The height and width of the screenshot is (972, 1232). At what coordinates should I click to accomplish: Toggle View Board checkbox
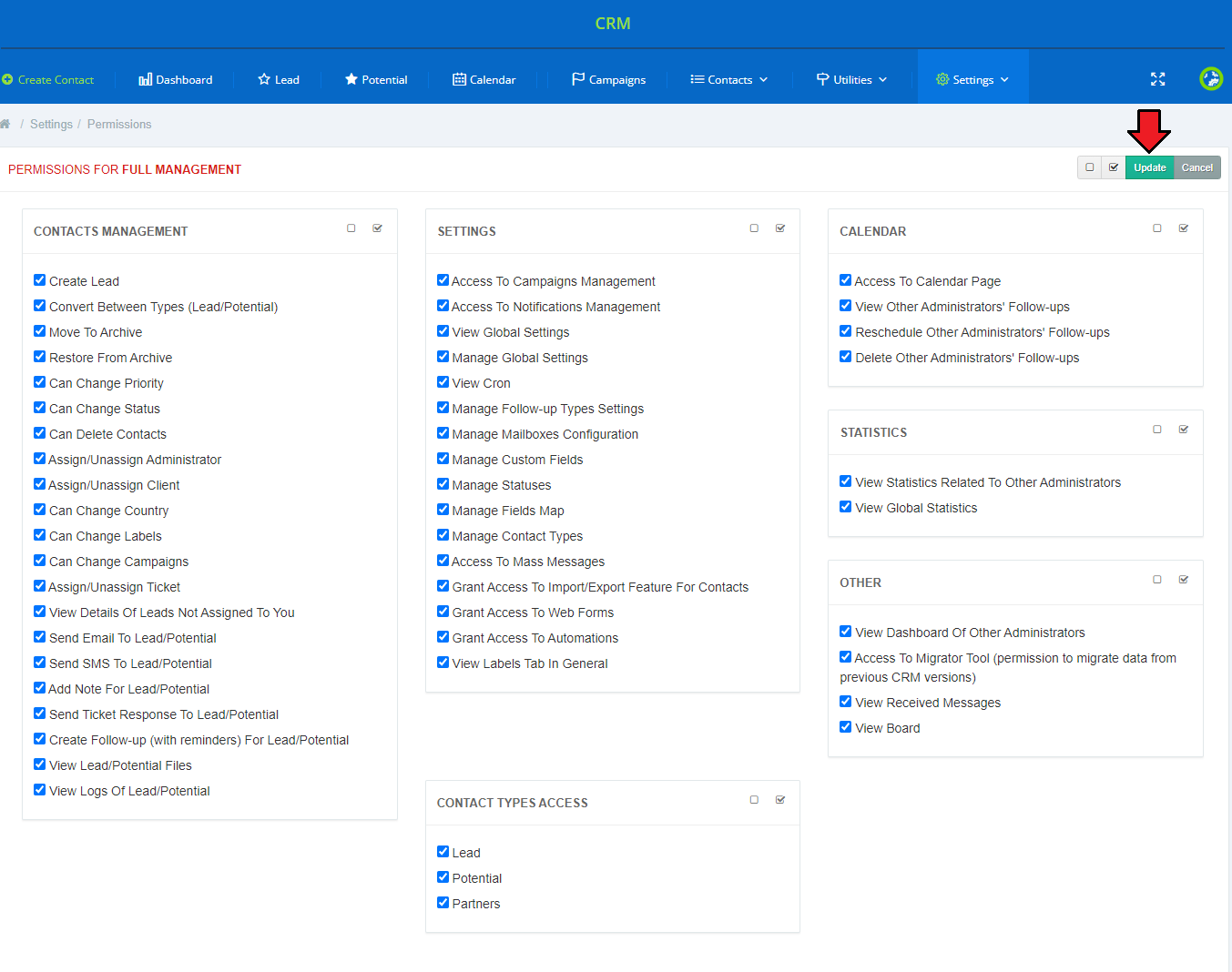coord(845,727)
